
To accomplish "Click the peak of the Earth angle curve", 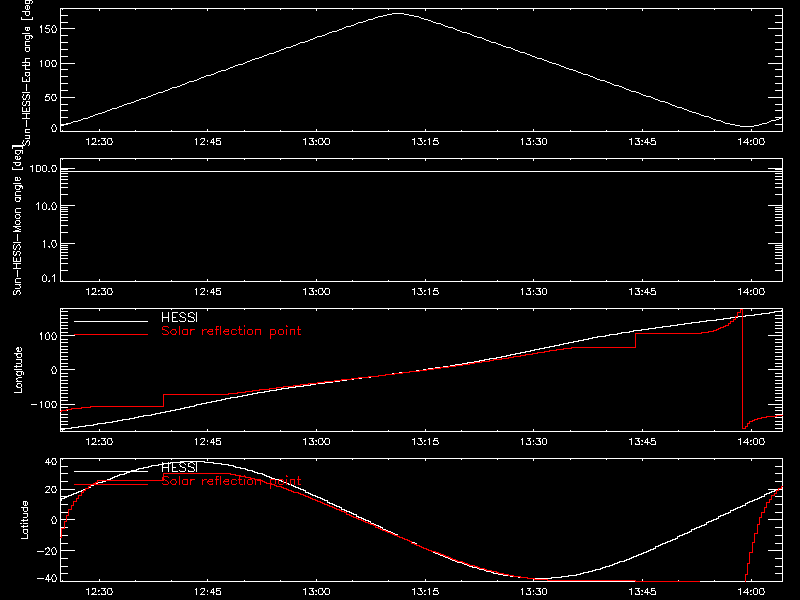I will point(397,14).
